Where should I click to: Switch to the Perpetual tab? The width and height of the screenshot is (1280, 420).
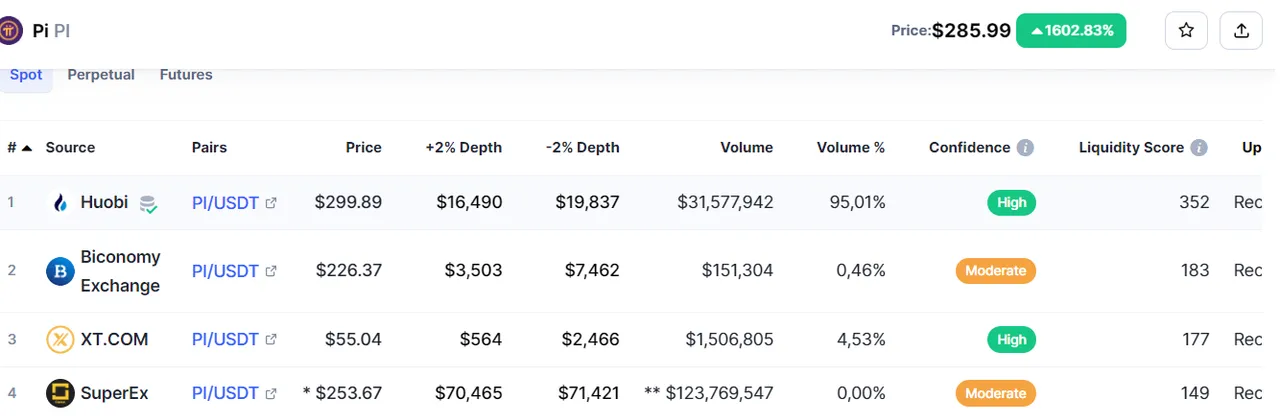coord(101,75)
